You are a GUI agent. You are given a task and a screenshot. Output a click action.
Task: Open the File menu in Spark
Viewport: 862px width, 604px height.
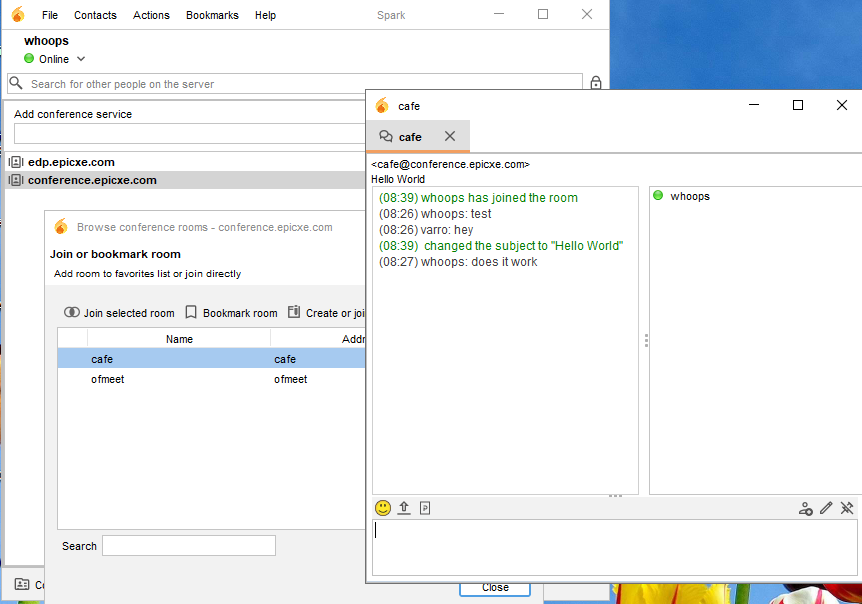(x=49, y=15)
